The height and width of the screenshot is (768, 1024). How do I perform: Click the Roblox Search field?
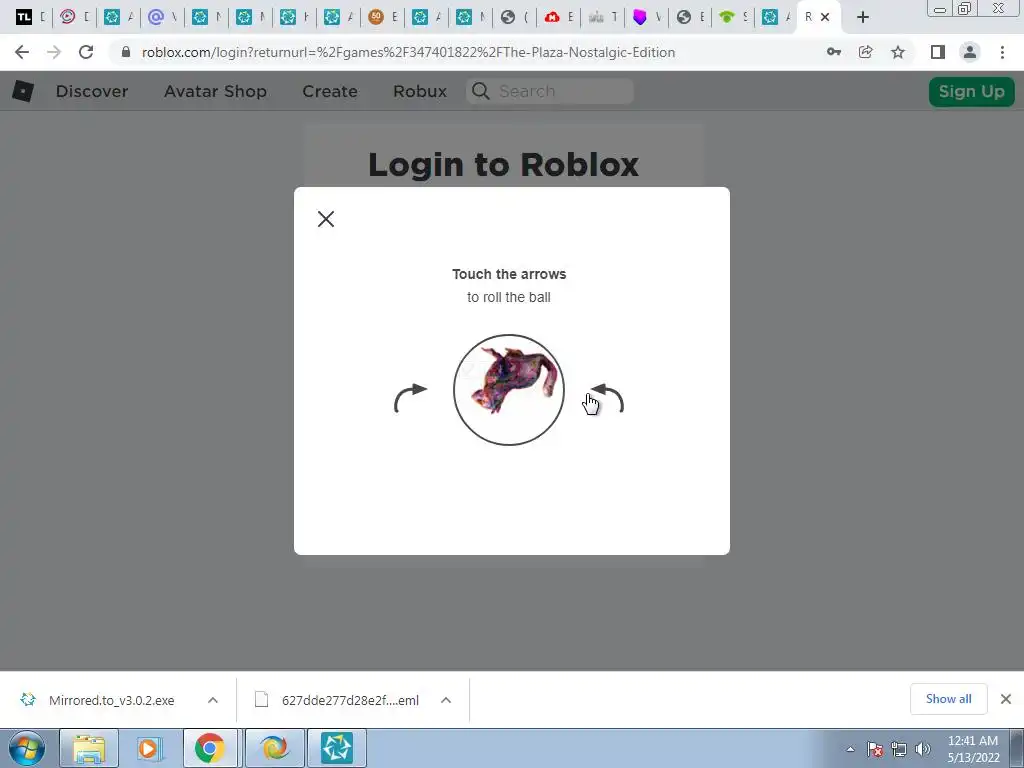(x=550, y=91)
